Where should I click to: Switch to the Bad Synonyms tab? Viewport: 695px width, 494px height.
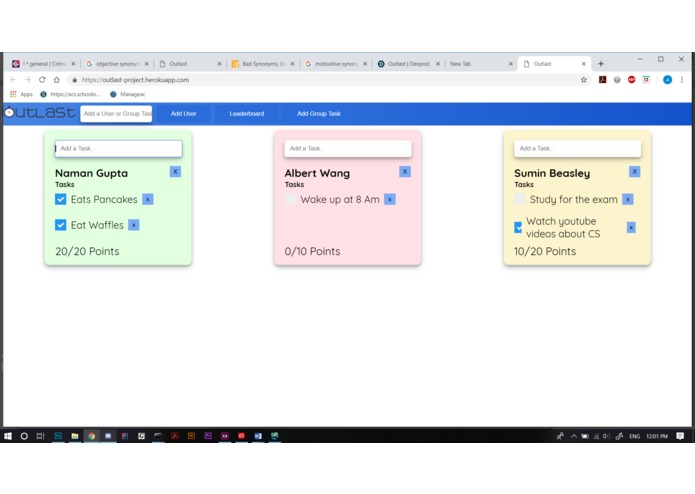[x=263, y=64]
